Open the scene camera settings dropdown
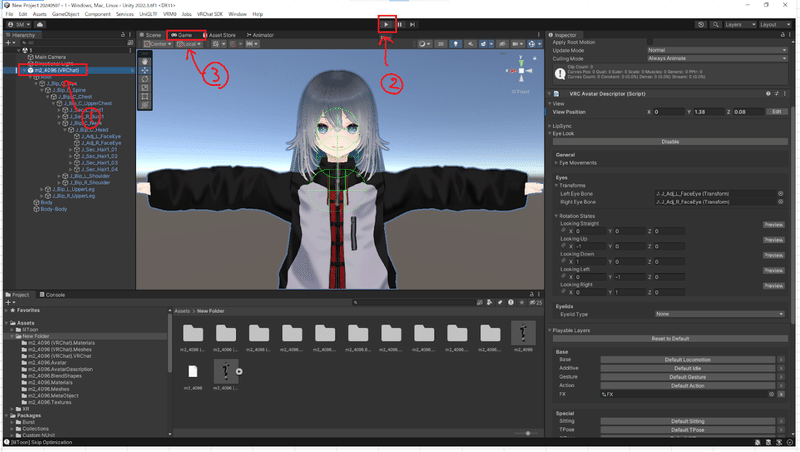The height and width of the screenshot is (452, 800). (x=517, y=44)
